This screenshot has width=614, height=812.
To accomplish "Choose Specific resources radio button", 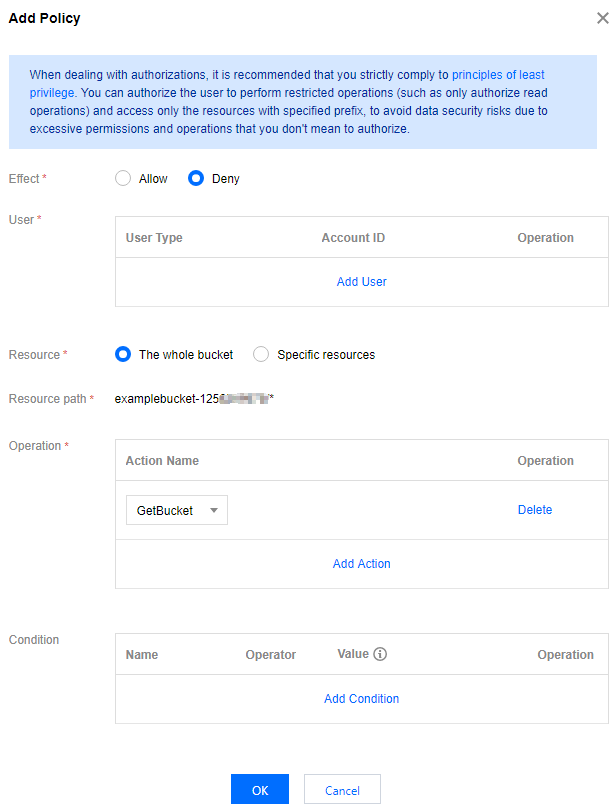I will (x=261, y=354).
